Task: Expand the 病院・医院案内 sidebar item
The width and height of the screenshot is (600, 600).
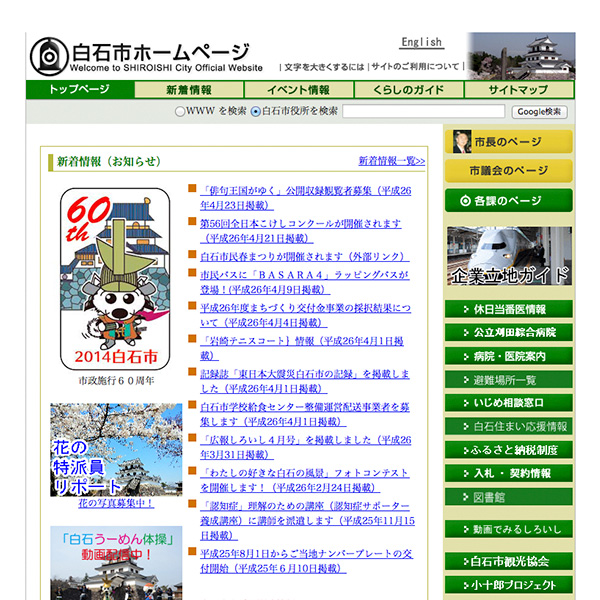Action: (509, 356)
